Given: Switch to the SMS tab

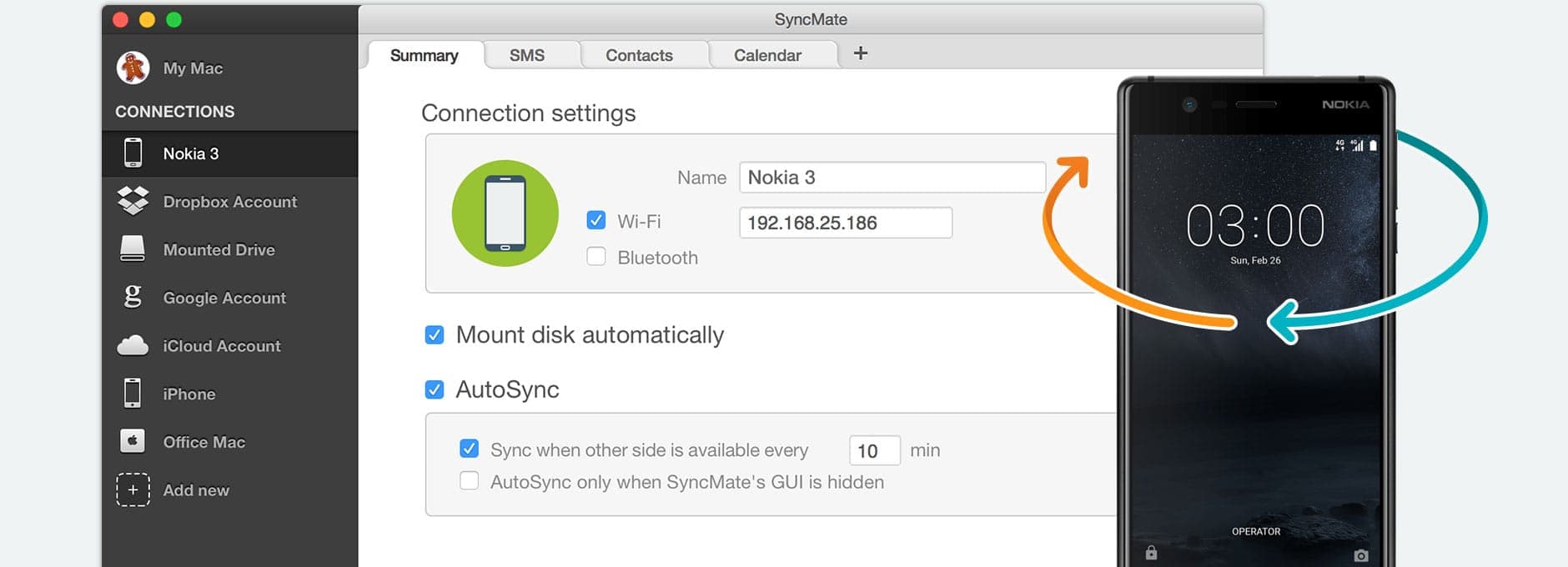Looking at the screenshot, I should [x=527, y=55].
